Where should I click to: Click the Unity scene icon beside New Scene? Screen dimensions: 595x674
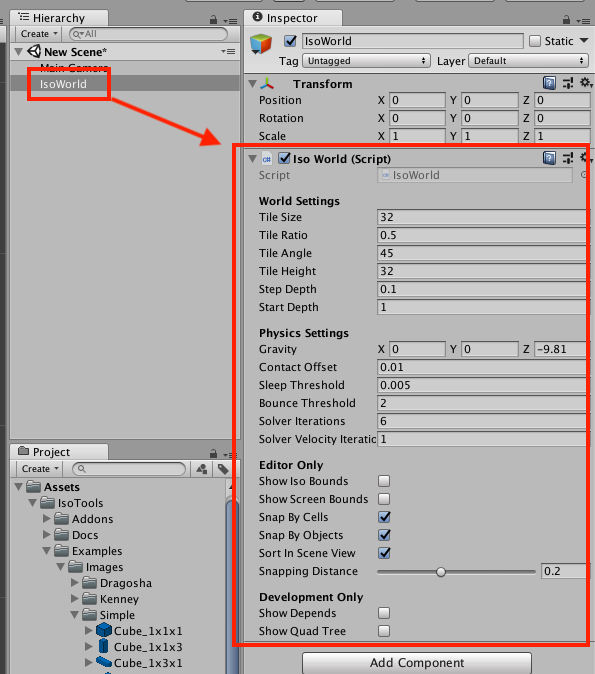[34, 52]
